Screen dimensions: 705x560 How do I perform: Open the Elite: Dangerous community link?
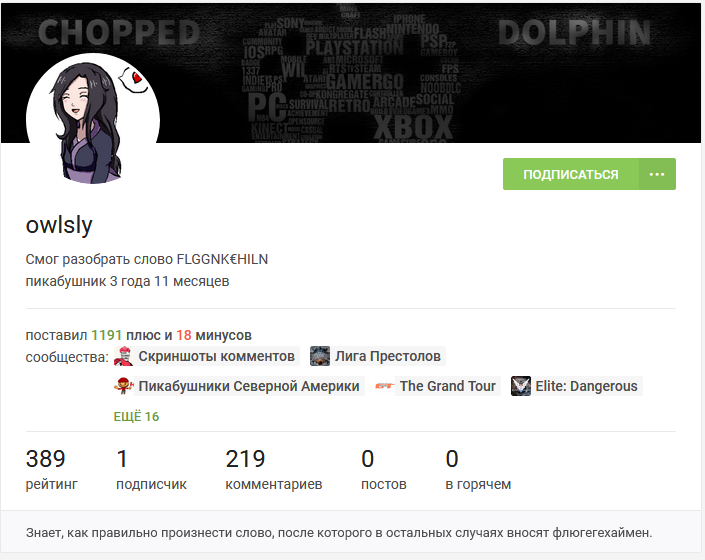click(586, 386)
